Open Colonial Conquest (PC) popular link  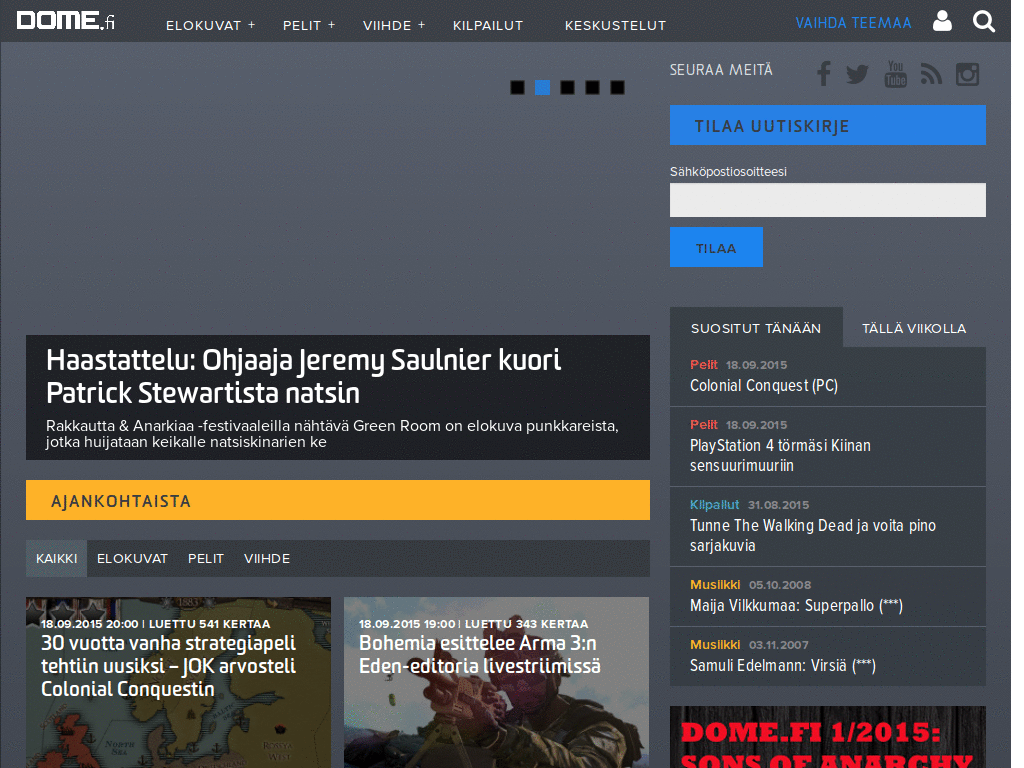[x=763, y=385]
